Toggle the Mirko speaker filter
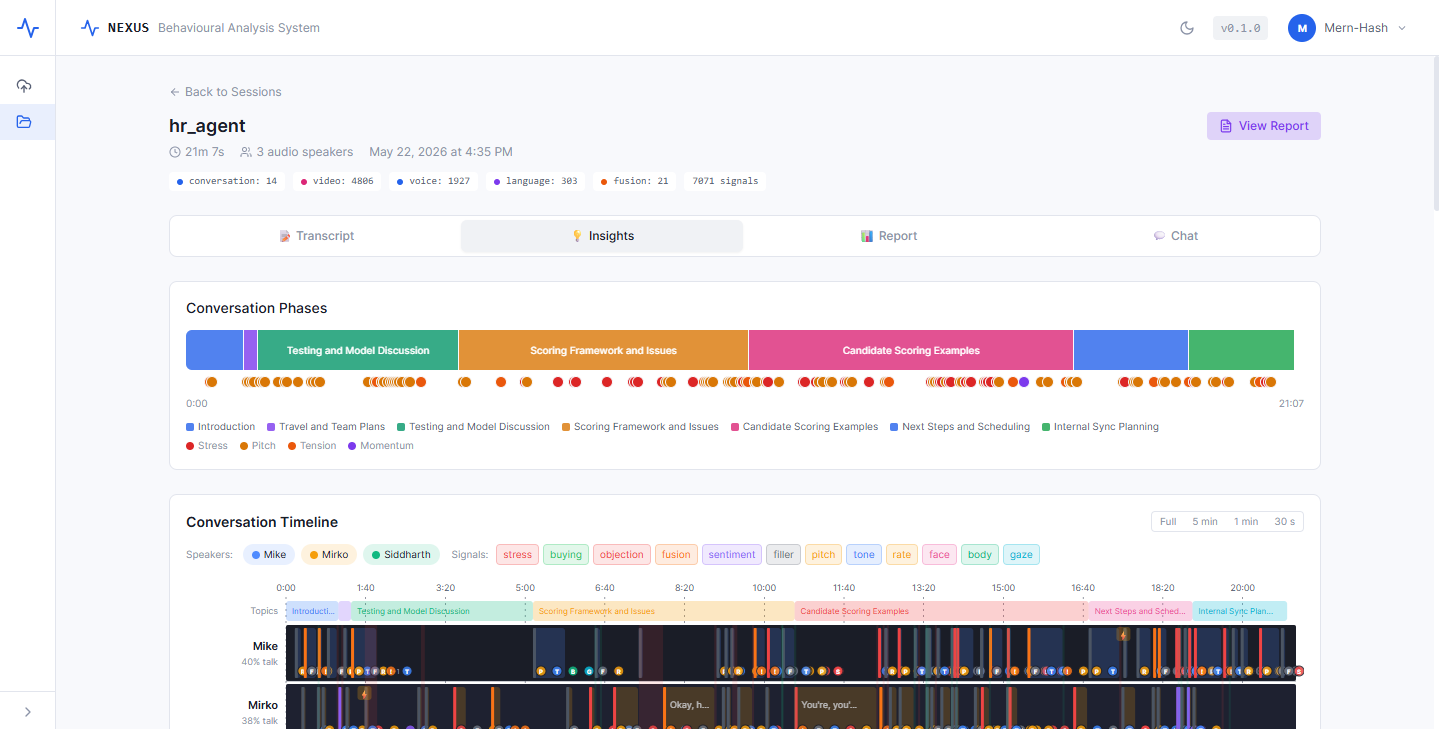 (328, 554)
